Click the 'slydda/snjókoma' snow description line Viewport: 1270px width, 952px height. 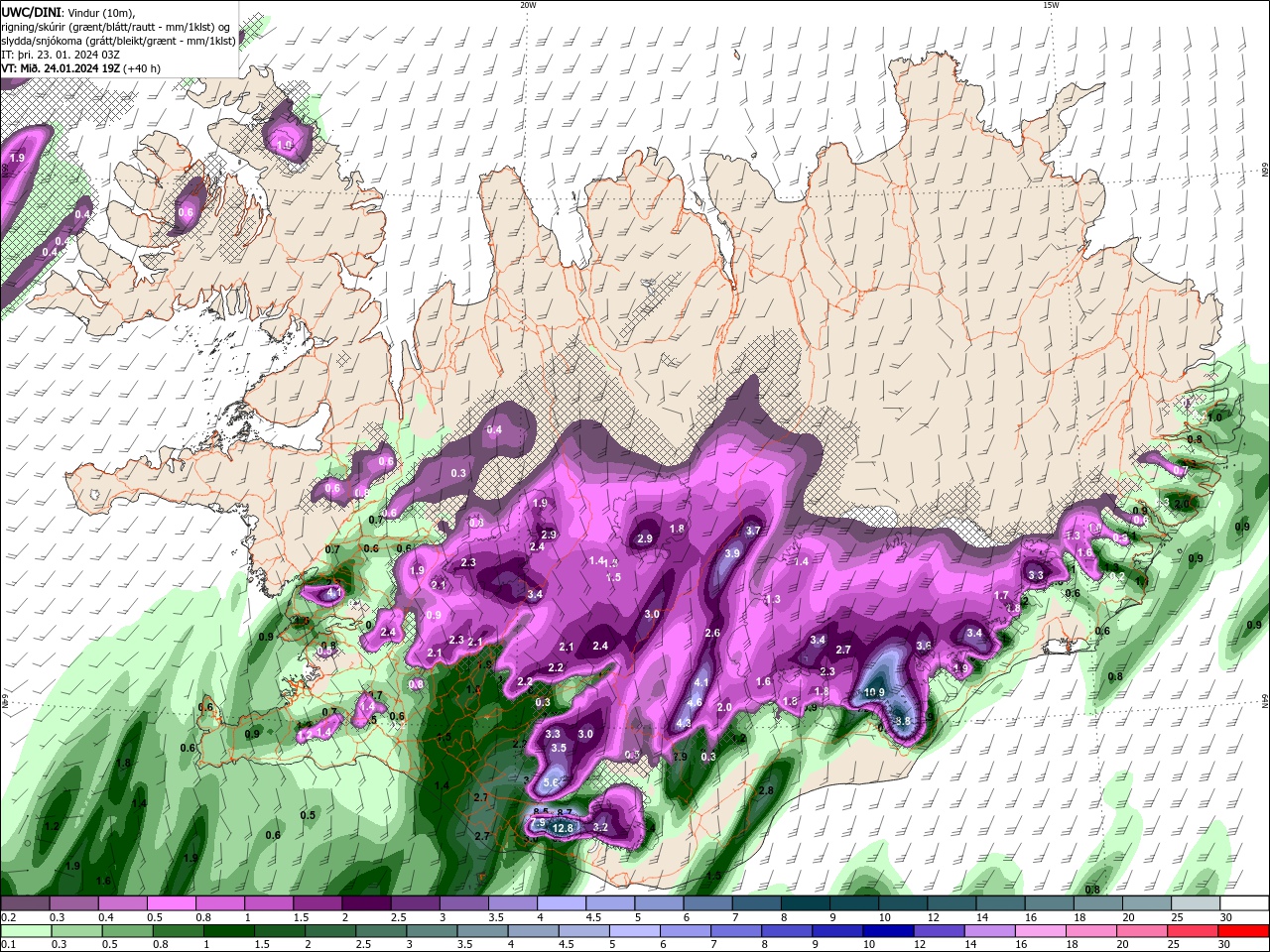point(119,41)
